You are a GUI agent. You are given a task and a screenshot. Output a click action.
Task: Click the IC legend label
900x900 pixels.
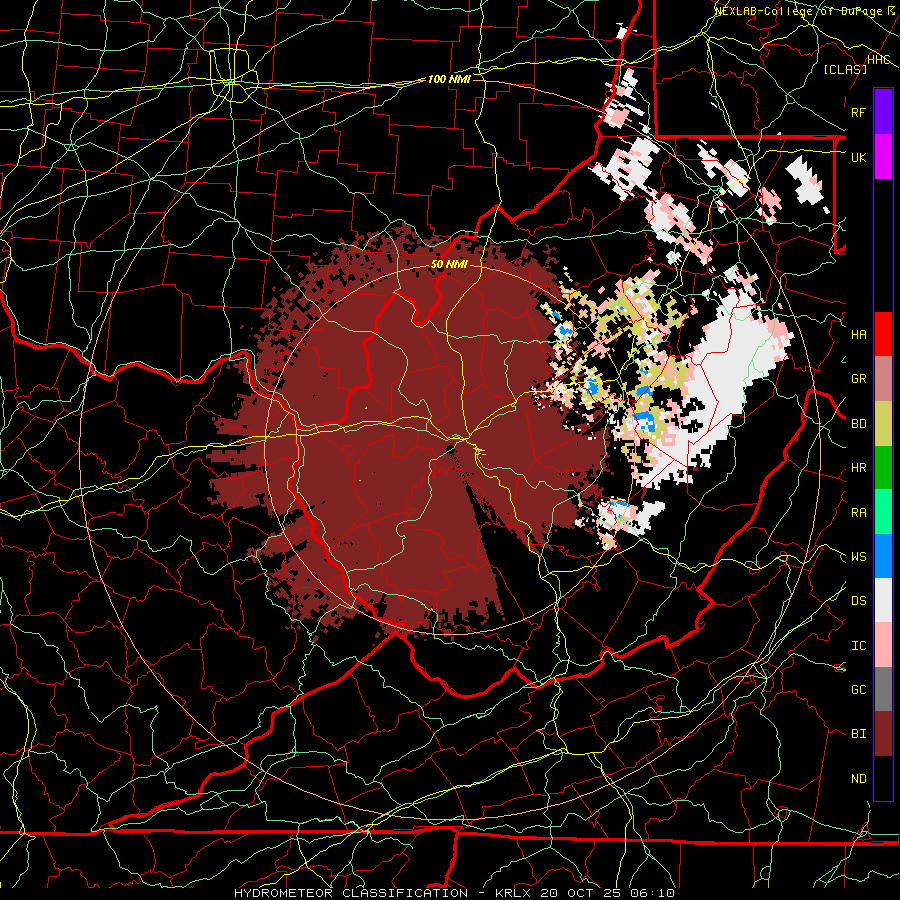(858, 646)
